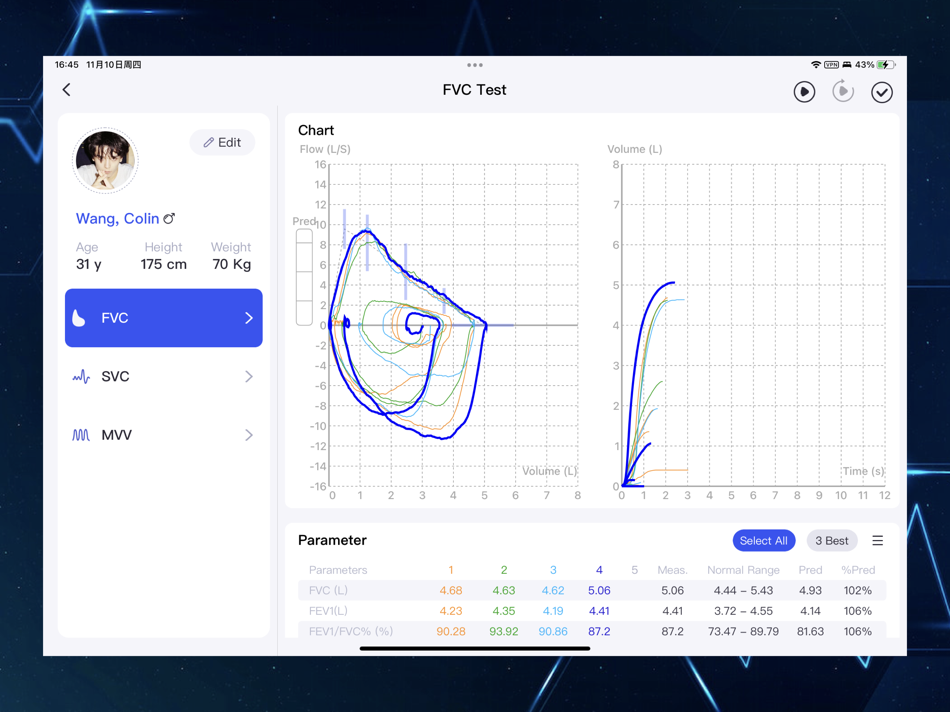950x712 pixels.
Task: Expand the MVV row chevron
Action: tap(248, 435)
